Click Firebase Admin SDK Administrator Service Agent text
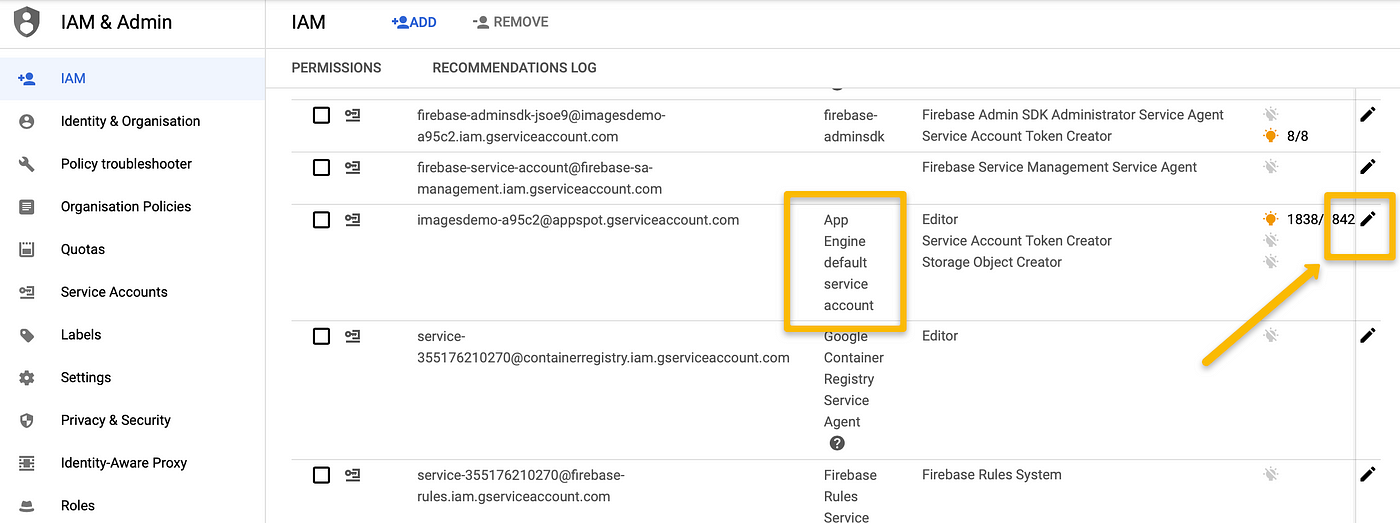Viewport: 1400px width, 523px height. (1073, 115)
